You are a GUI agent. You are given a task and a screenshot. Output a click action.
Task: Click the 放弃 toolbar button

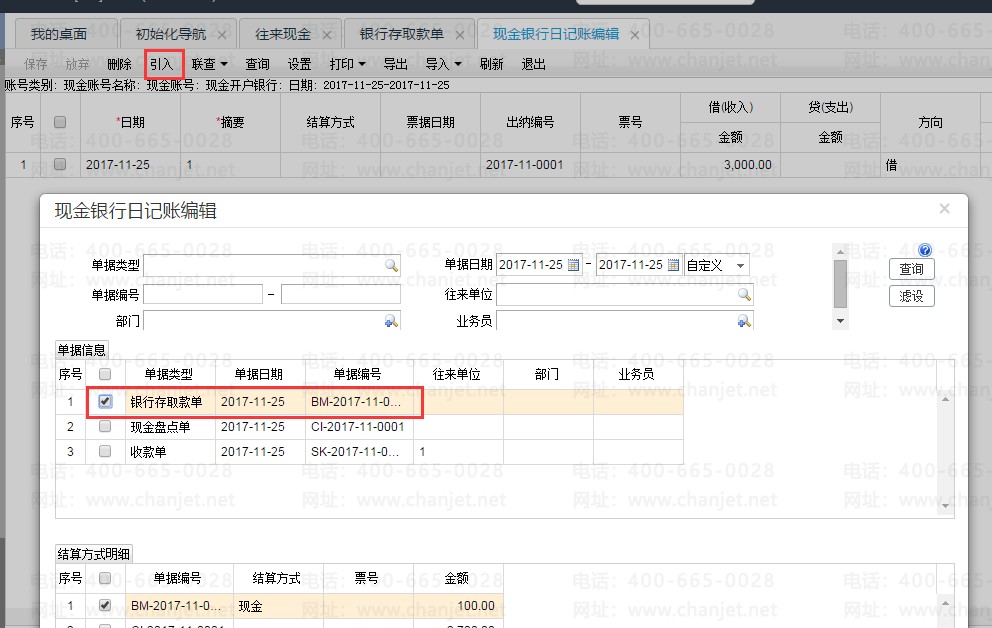tap(77, 64)
